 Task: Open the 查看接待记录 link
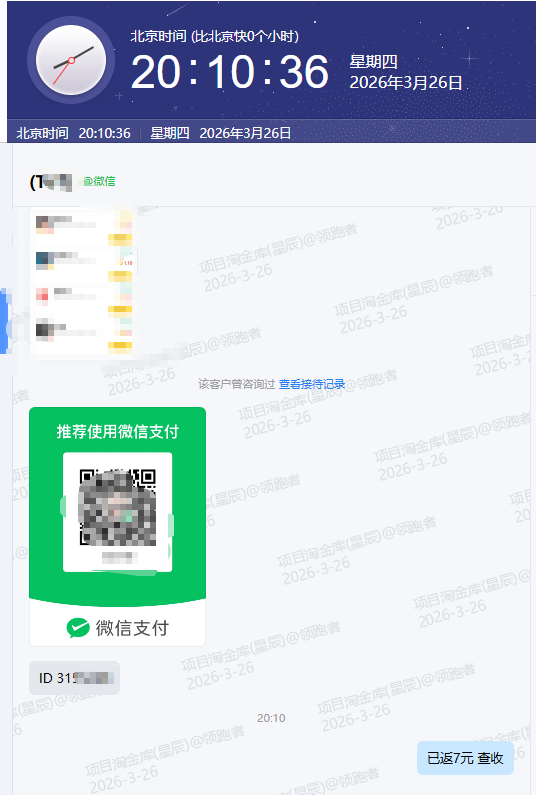(x=312, y=384)
